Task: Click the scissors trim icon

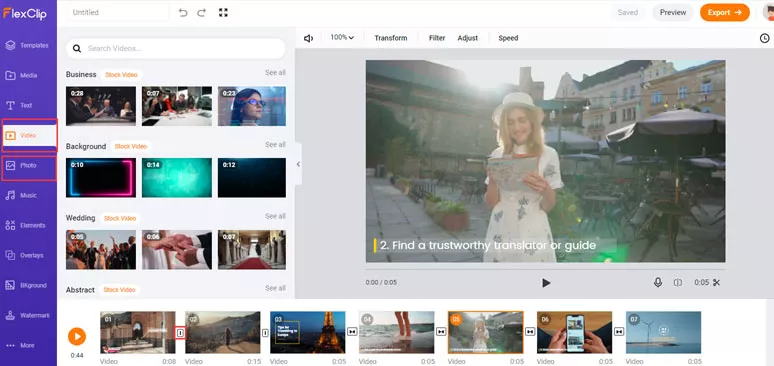Action: pyautogui.click(x=717, y=283)
